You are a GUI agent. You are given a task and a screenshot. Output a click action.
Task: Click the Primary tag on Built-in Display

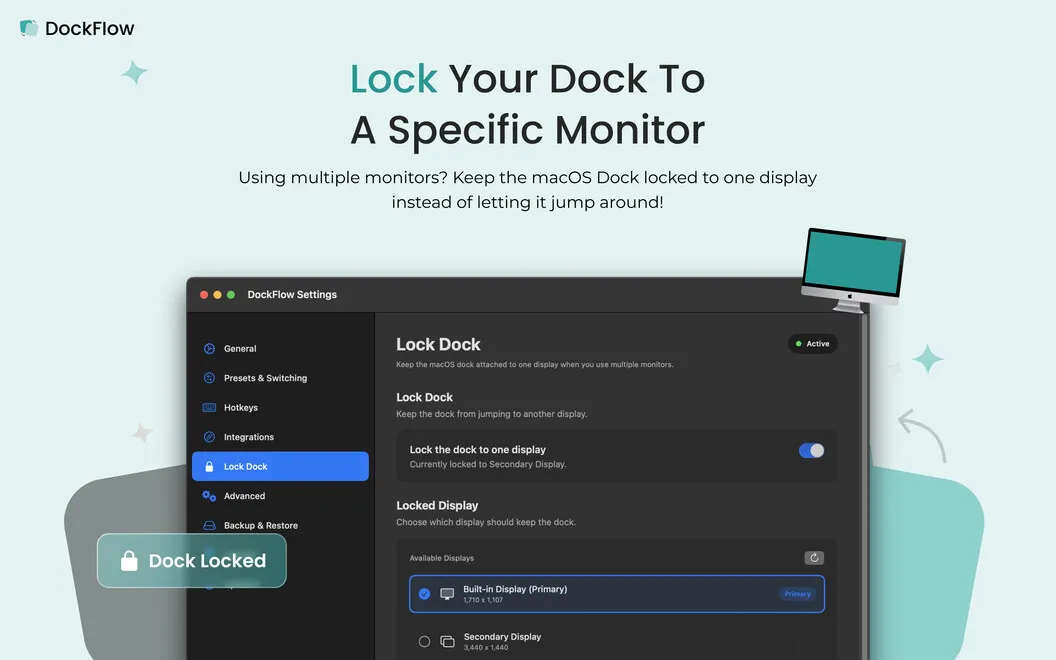click(797, 594)
